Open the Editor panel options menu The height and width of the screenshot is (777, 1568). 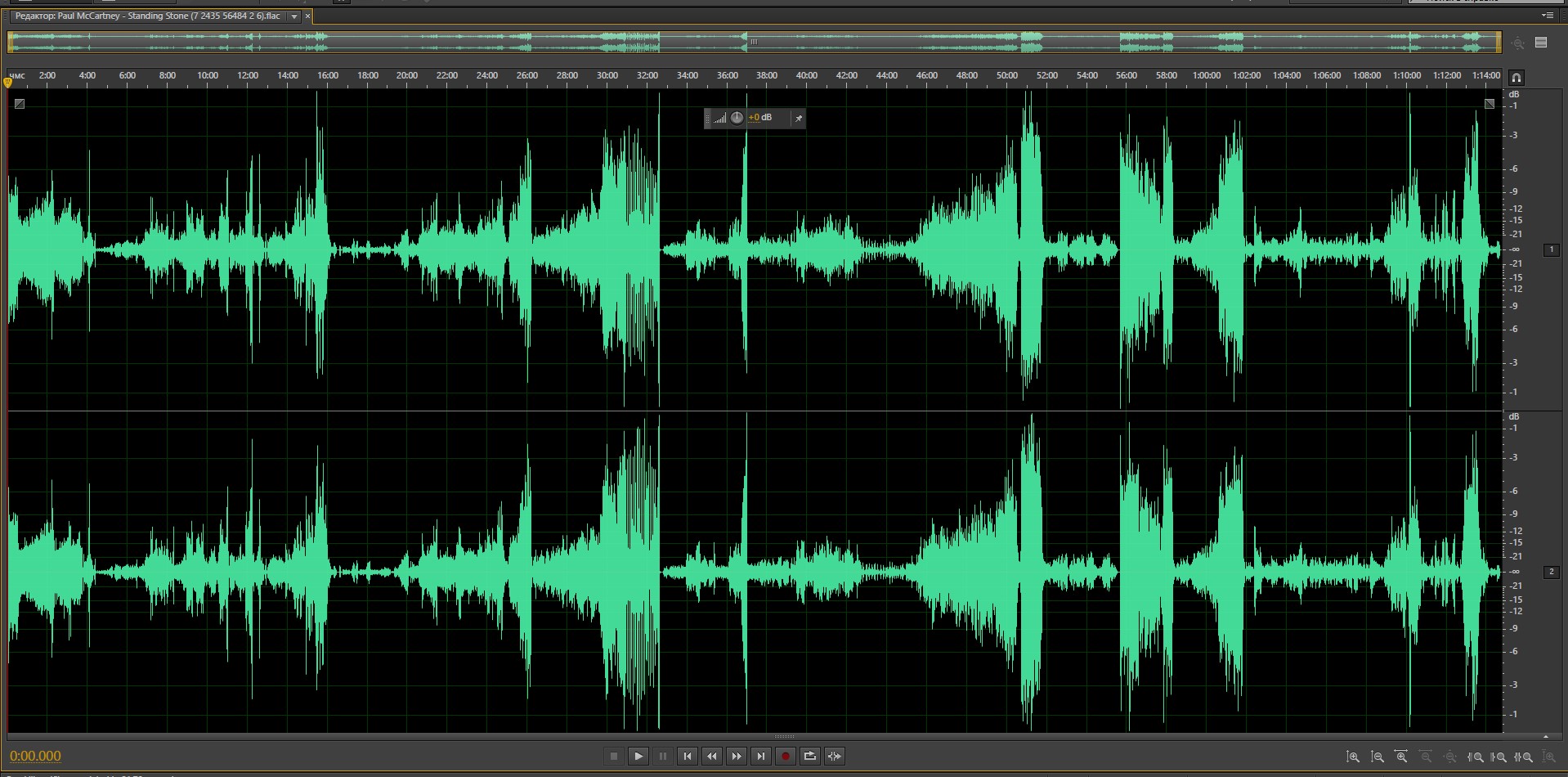[x=1547, y=16]
